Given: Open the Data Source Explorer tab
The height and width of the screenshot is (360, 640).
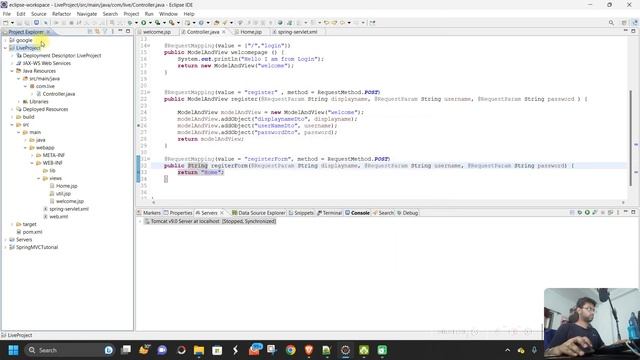Looking at the screenshot, I should pos(258,213).
